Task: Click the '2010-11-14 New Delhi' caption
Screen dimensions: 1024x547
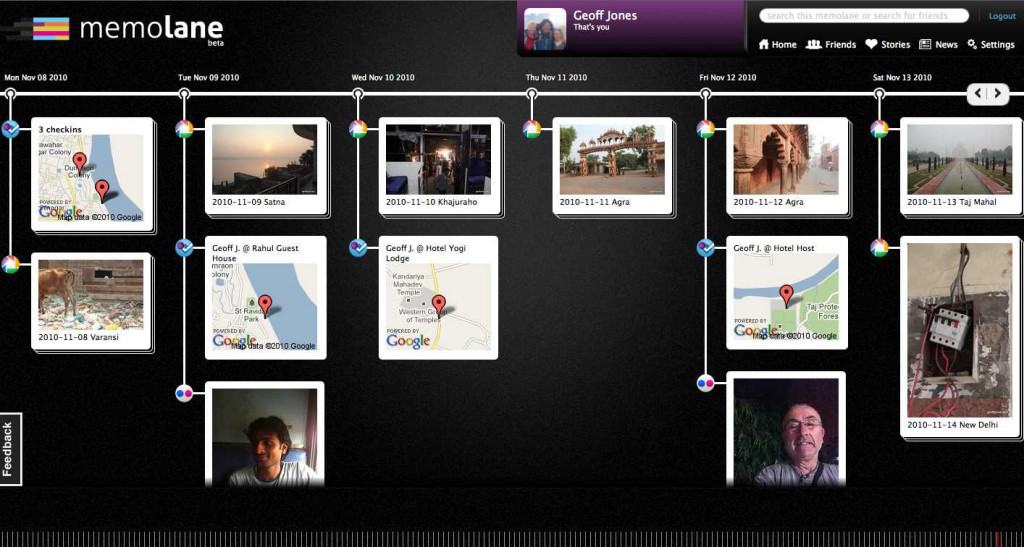Action: point(952,425)
